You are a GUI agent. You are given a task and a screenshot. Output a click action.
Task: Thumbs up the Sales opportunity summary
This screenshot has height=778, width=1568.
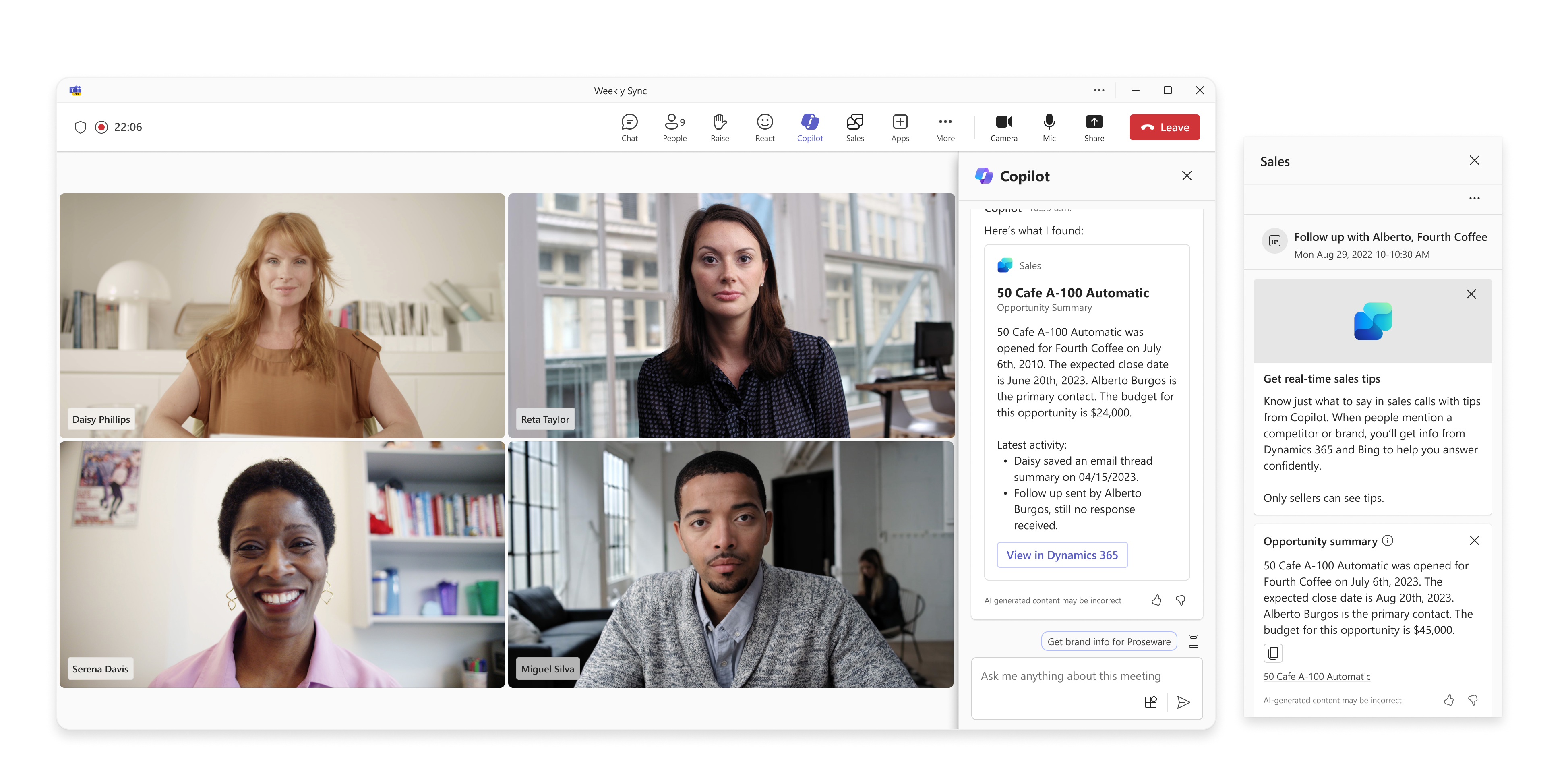pyautogui.click(x=1449, y=701)
